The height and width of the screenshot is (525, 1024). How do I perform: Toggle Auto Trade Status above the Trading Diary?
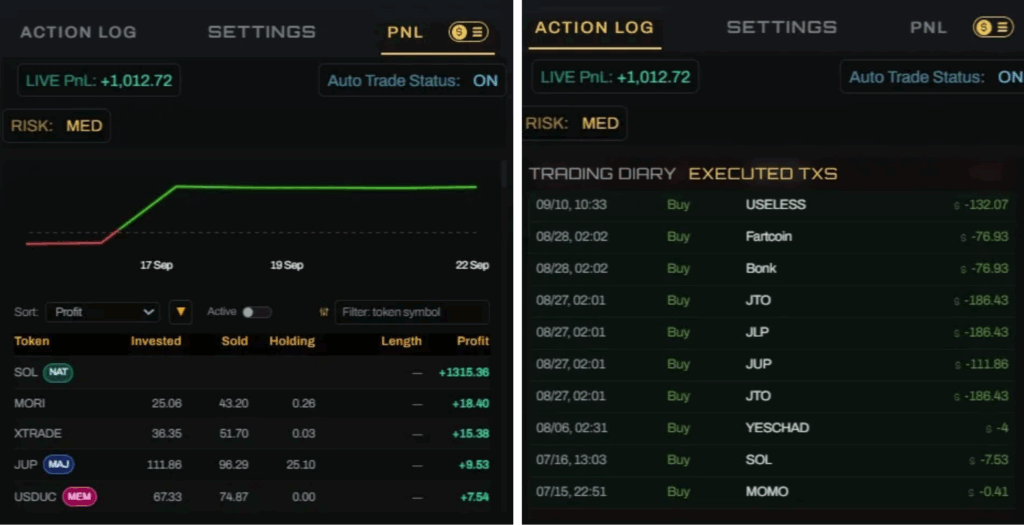click(1009, 77)
